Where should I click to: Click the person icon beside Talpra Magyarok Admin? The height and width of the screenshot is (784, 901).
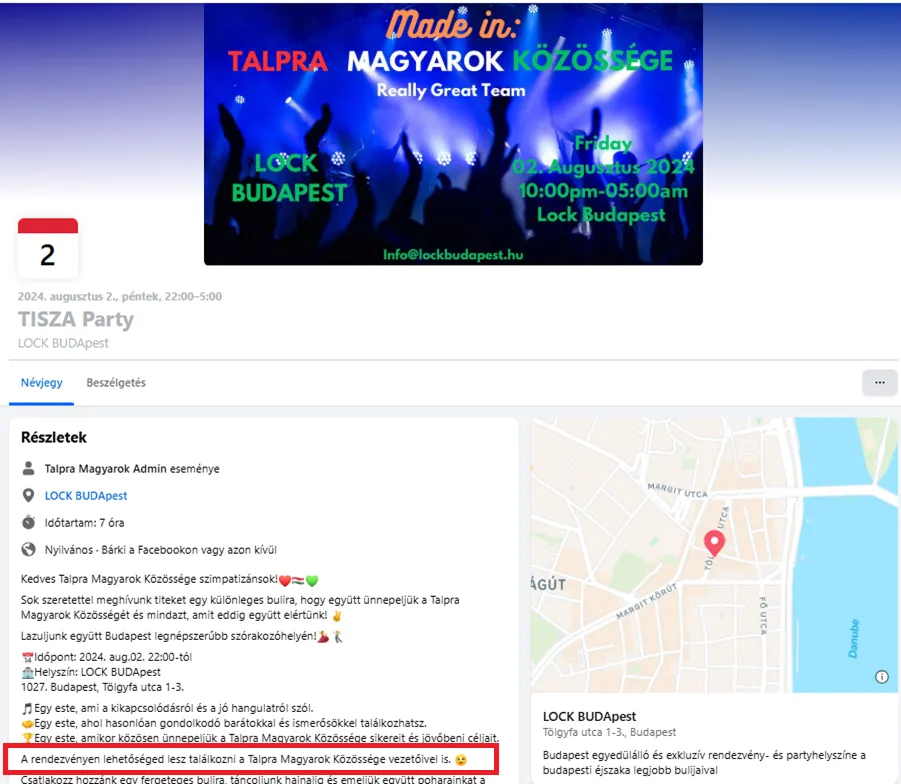pos(28,468)
